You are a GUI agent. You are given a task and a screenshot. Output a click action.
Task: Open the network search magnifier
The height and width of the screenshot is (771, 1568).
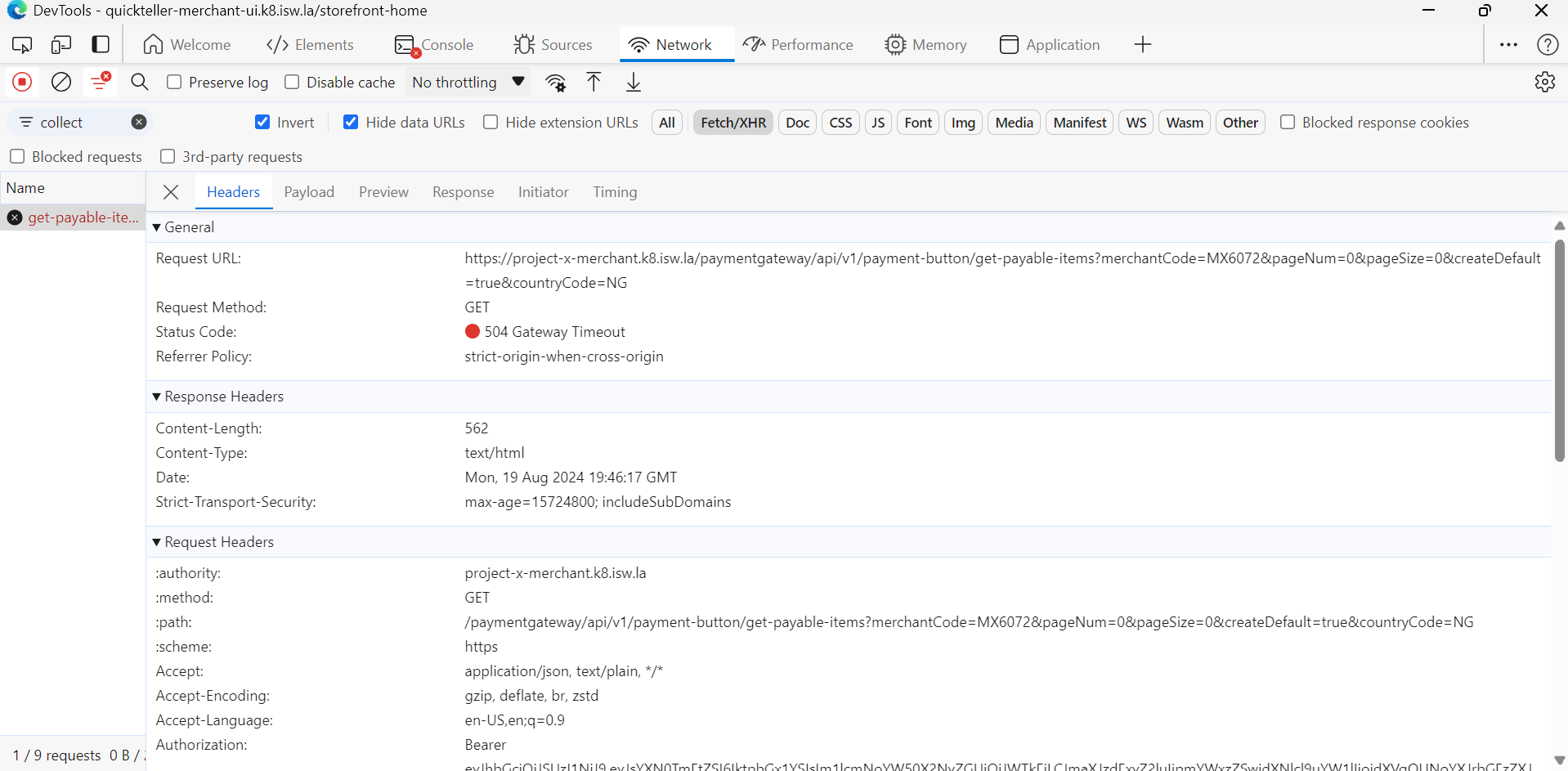[x=140, y=82]
